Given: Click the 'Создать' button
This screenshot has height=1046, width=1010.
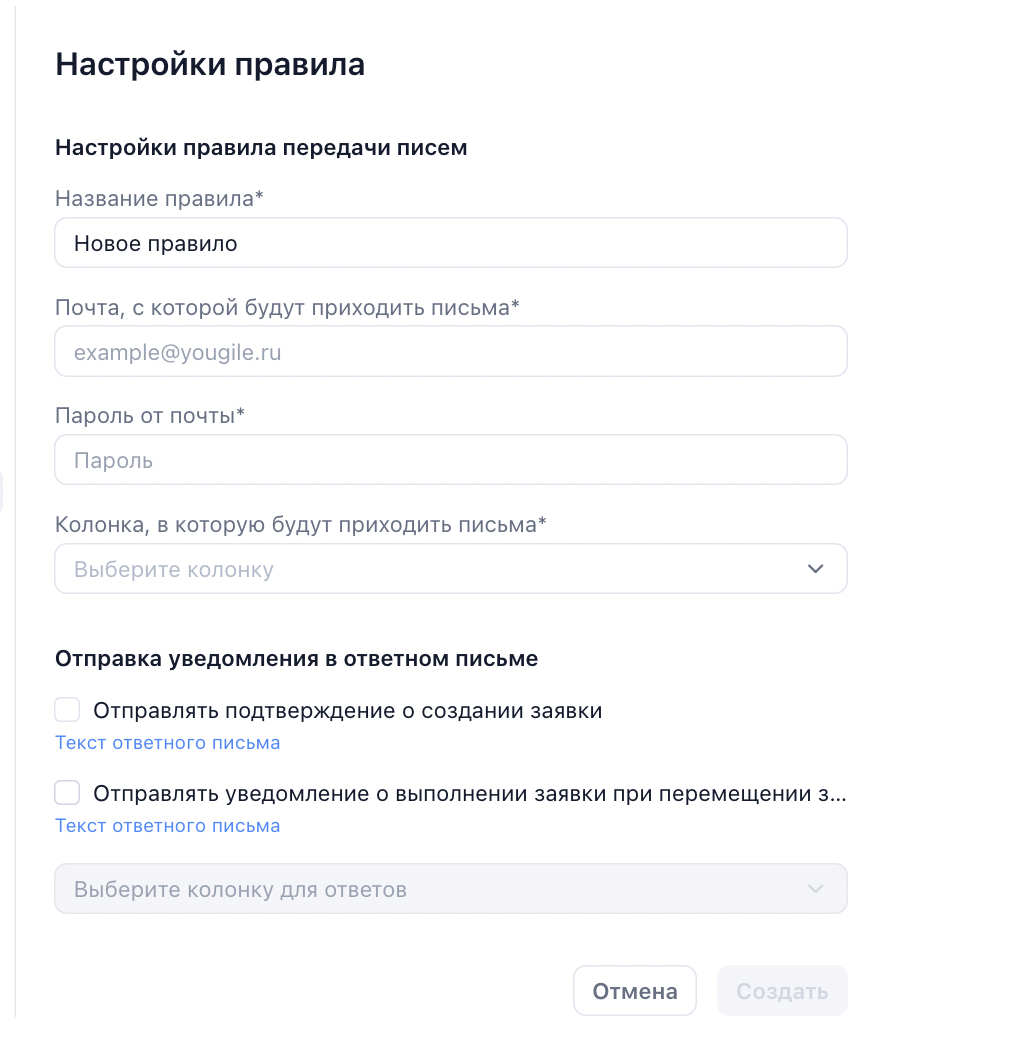Looking at the screenshot, I should pyautogui.click(x=782, y=991).
